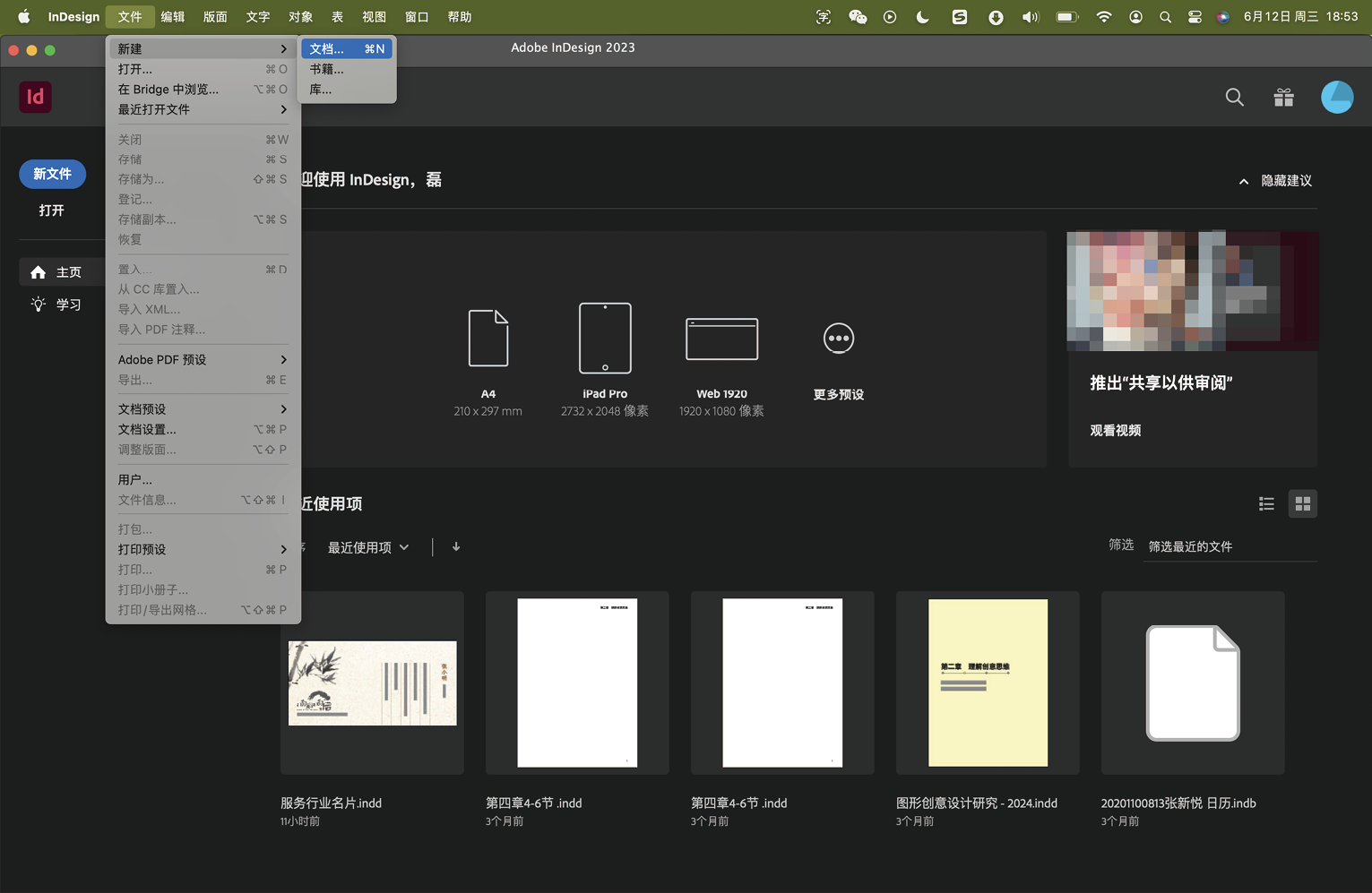This screenshot has height=893, width=1372.
Task: Toggle sort direction with the down arrow
Action: click(456, 546)
